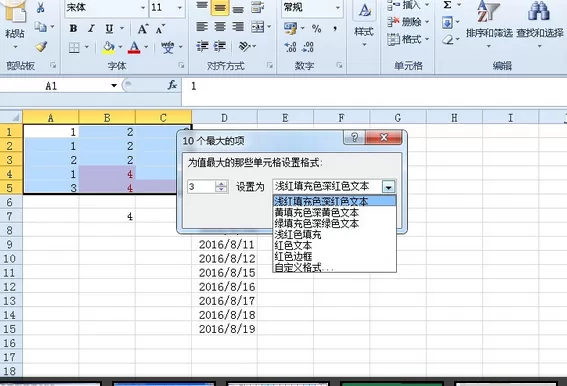Open the font size 11 dropdown
Image resolution: width=567 pixels, height=386 pixels.
click(180, 7)
